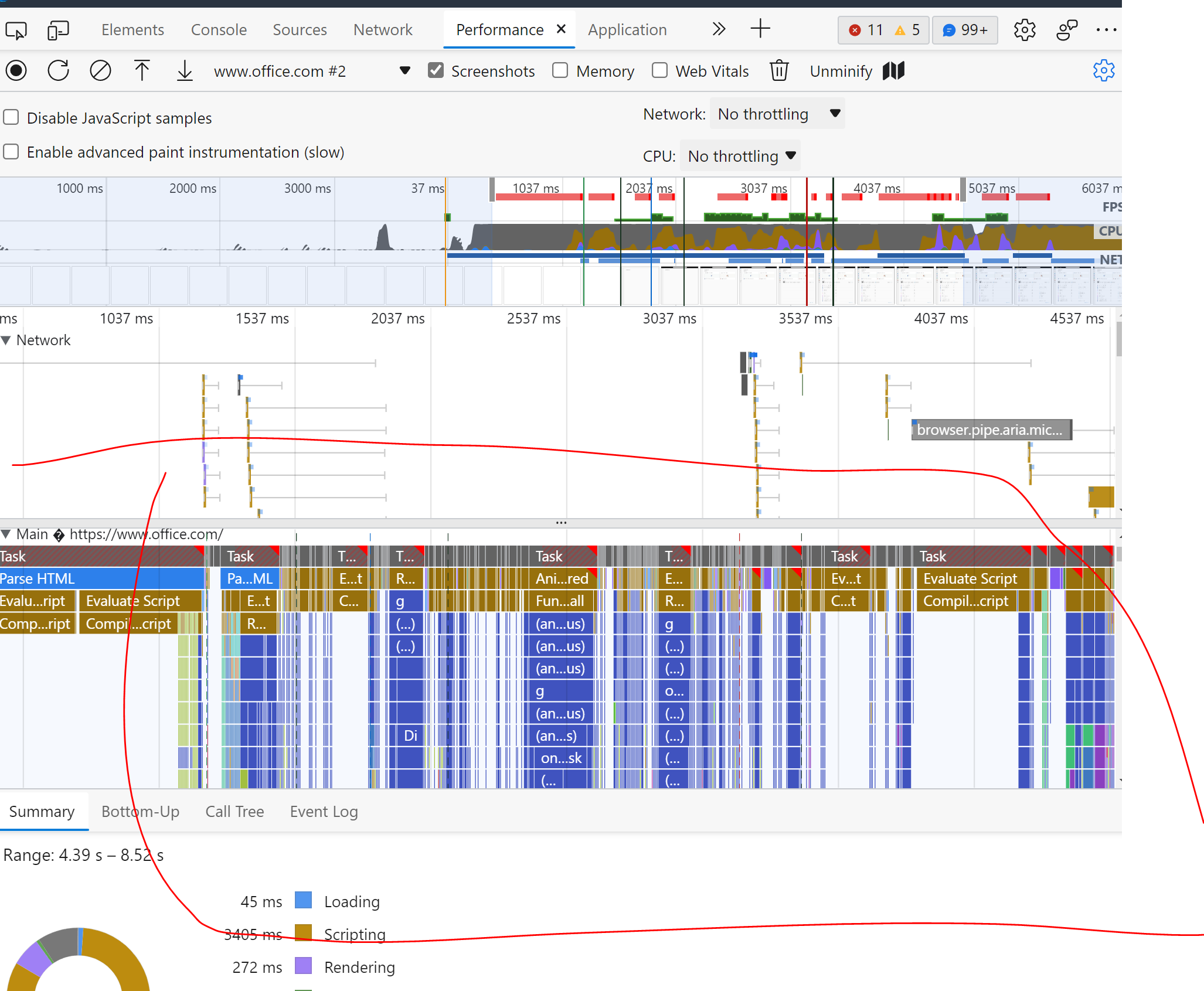Clear all recordings with the block icon
1204x991 pixels.
point(100,70)
